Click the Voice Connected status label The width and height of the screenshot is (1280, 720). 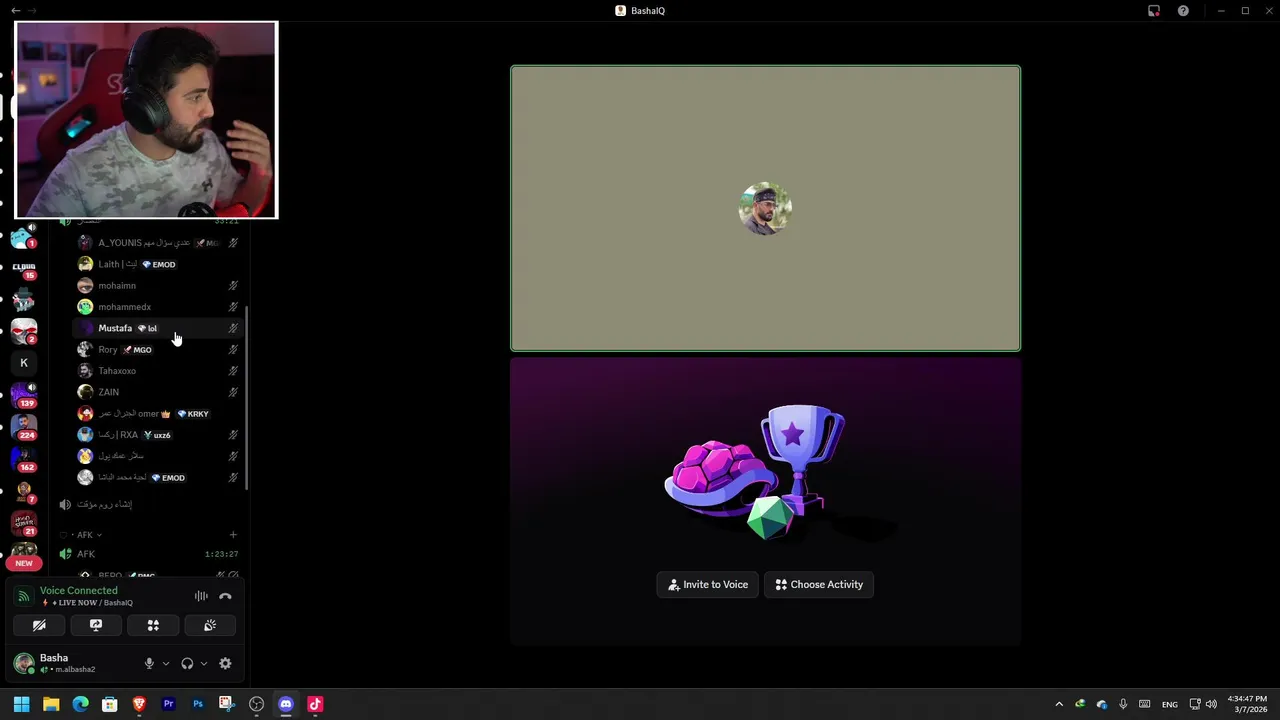point(78,590)
